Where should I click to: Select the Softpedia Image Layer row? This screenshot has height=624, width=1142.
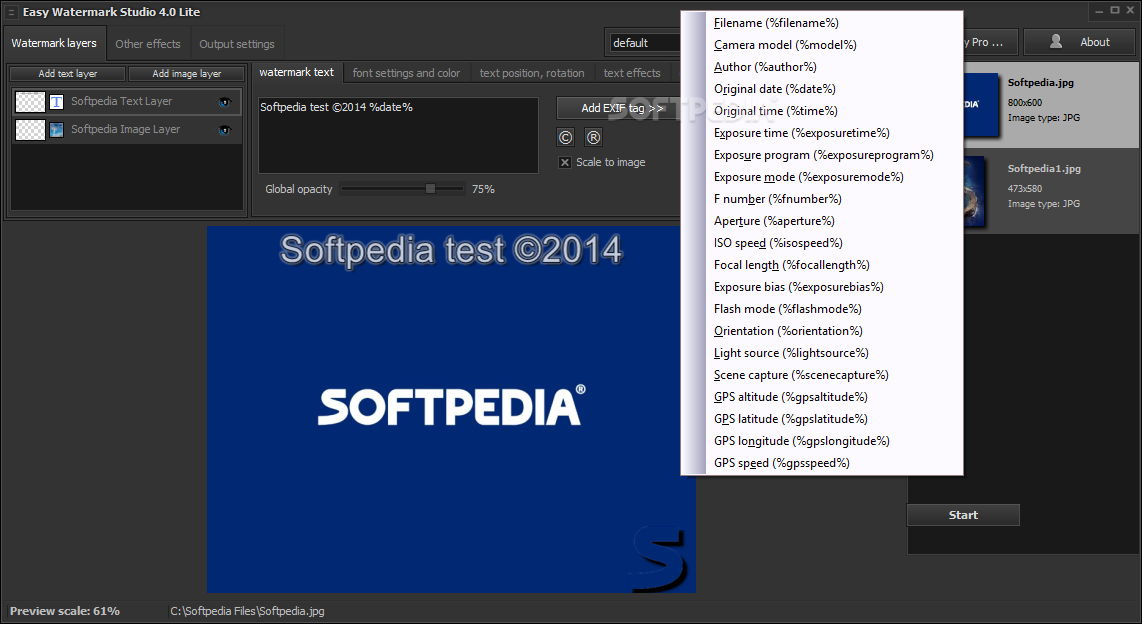127,130
